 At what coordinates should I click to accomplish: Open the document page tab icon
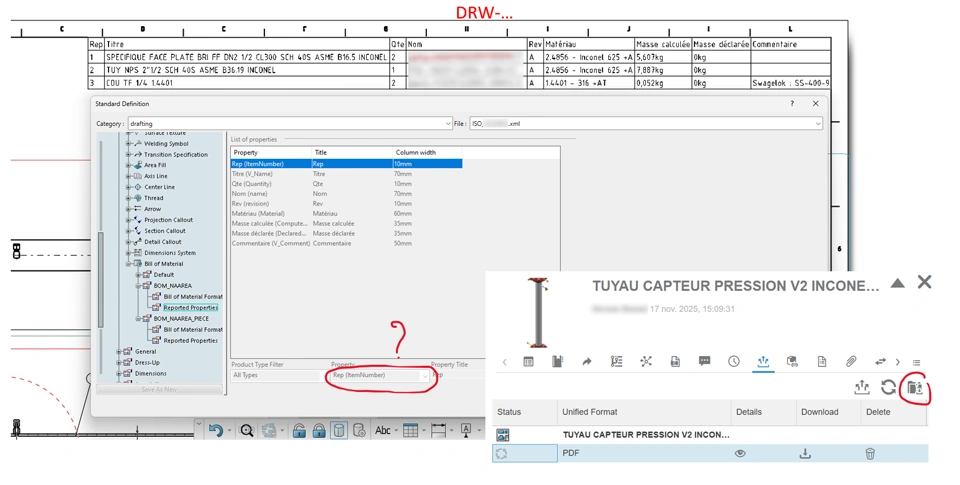click(822, 362)
